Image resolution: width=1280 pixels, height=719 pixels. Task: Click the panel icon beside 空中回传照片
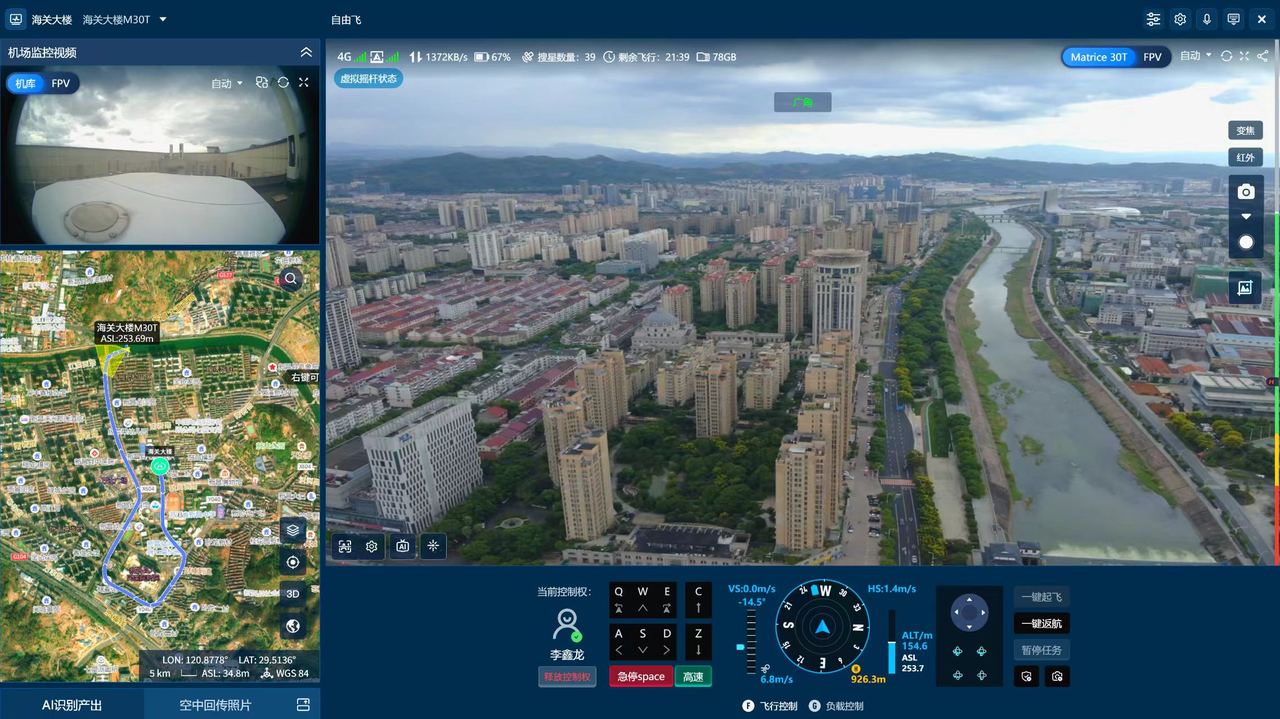303,705
